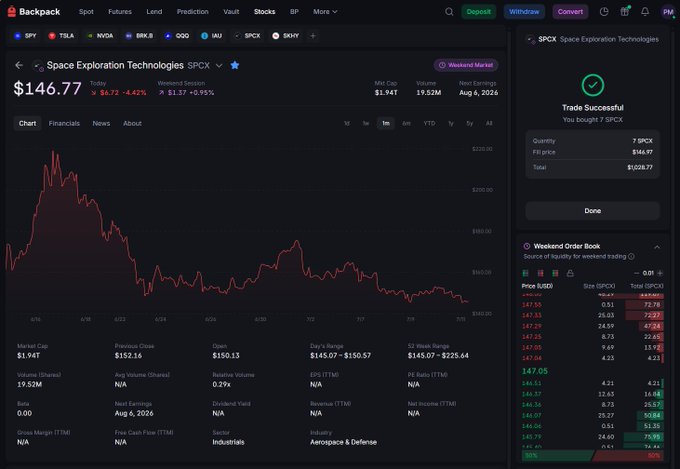Image resolution: width=680 pixels, height=469 pixels.
Task: Open the BP menu
Action: (294, 12)
